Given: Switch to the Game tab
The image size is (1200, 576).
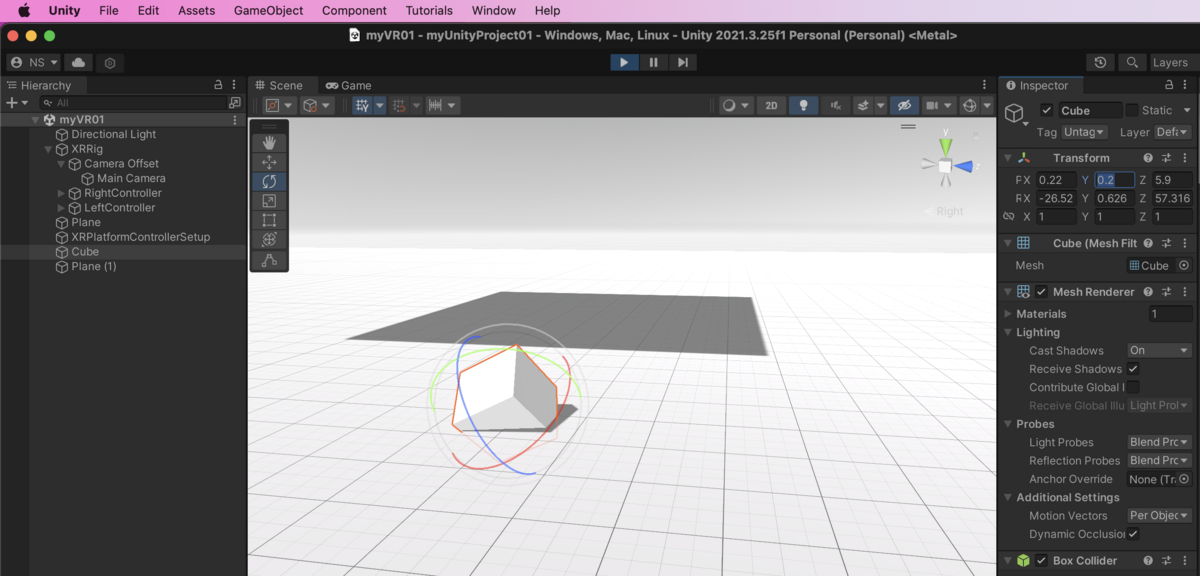Looking at the screenshot, I should pos(348,85).
